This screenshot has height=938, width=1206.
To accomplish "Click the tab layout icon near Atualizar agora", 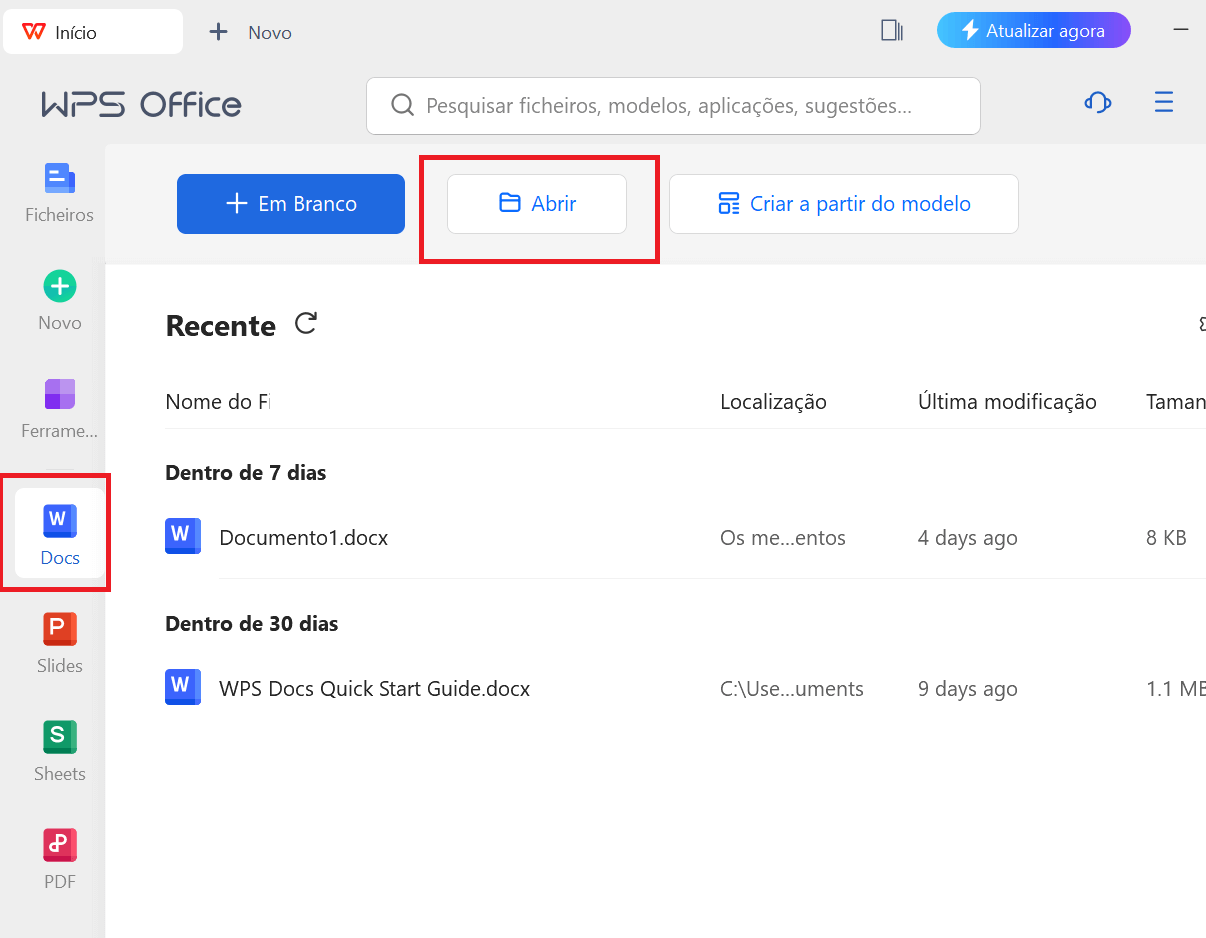I will click(890, 30).
